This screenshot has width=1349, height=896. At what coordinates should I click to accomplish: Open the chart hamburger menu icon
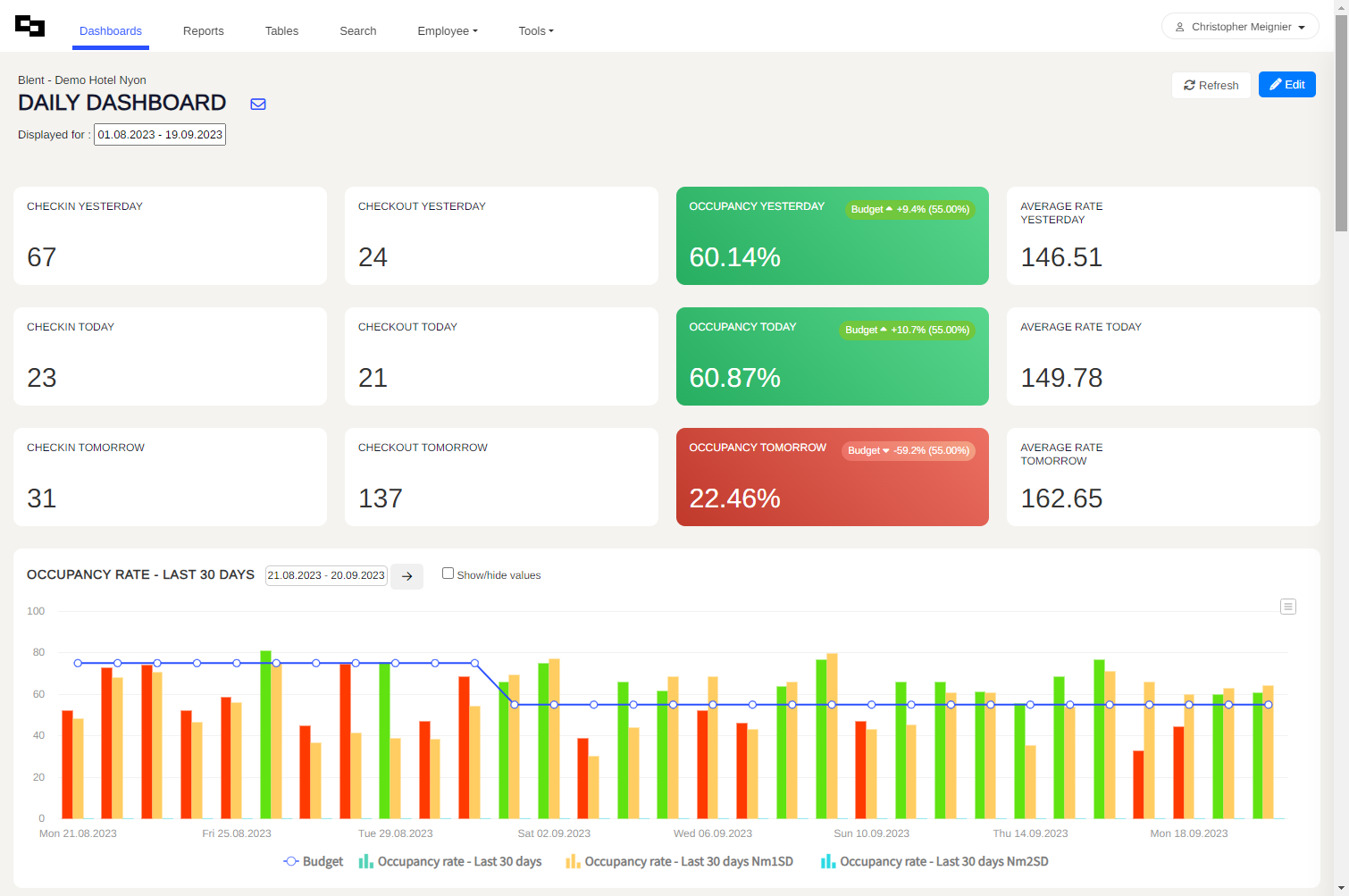point(1287,607)
